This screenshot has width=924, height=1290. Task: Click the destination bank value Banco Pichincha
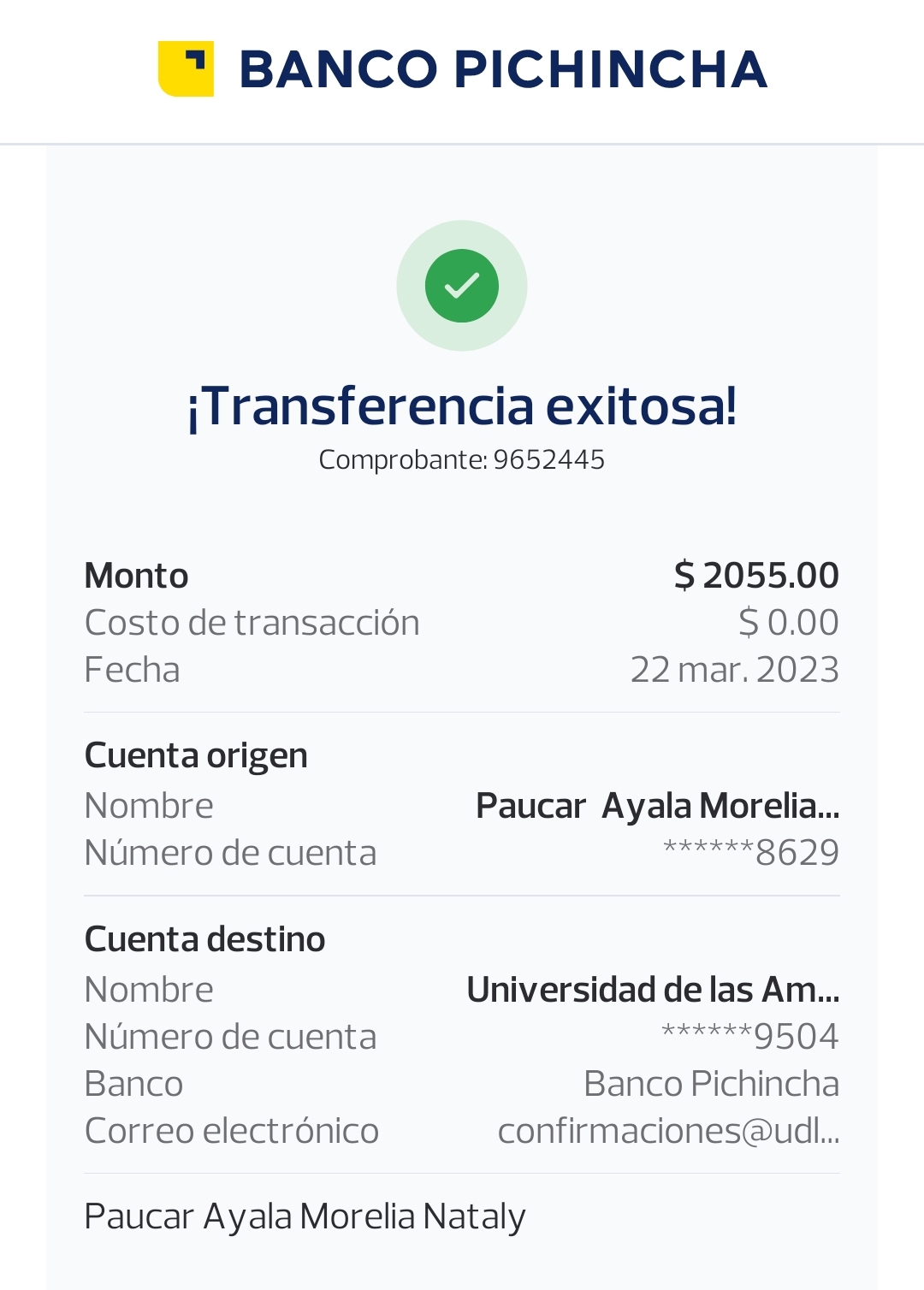click(x=711, y=1084)
